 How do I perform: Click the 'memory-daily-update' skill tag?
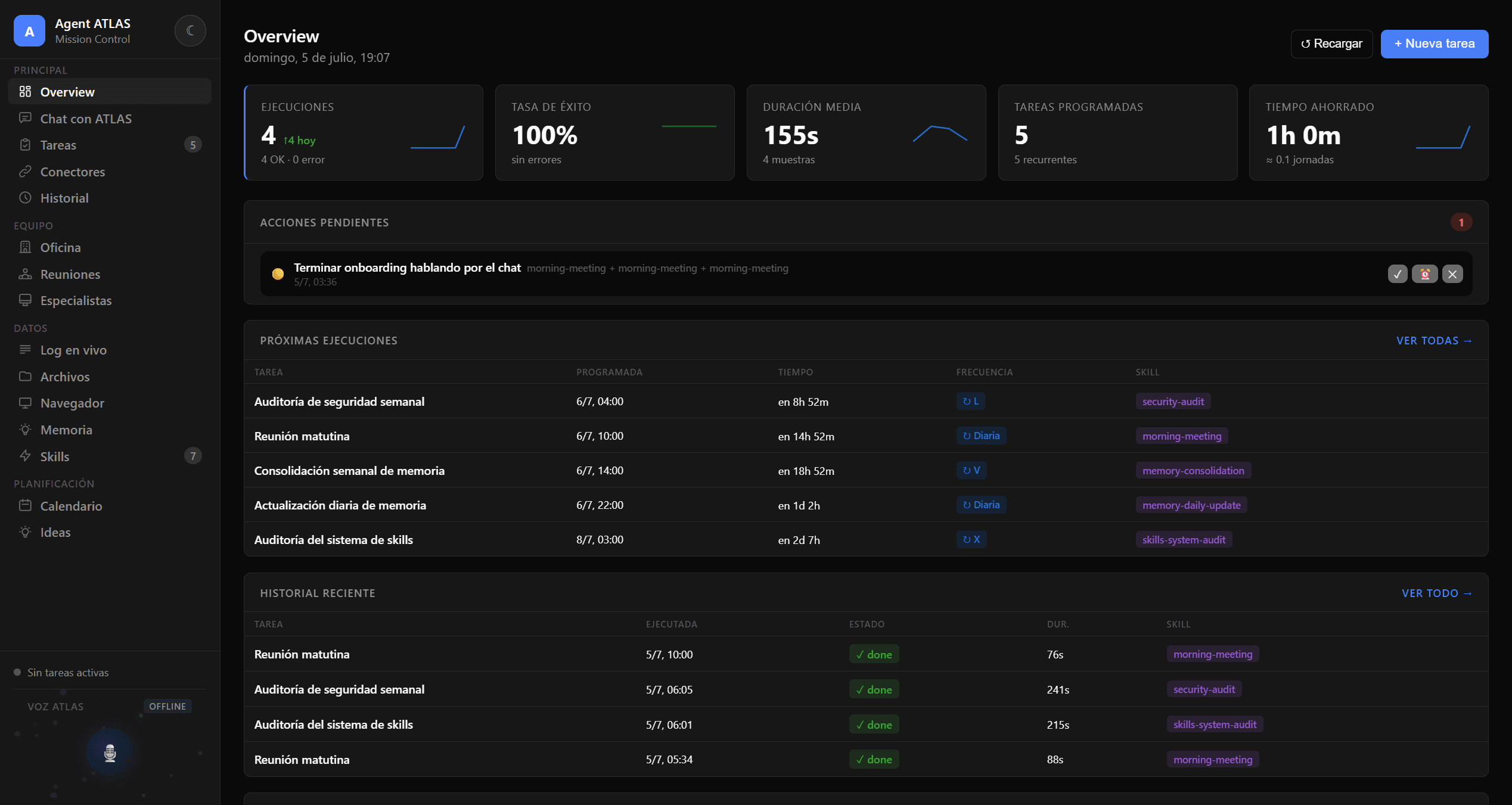click(1191, 505)
